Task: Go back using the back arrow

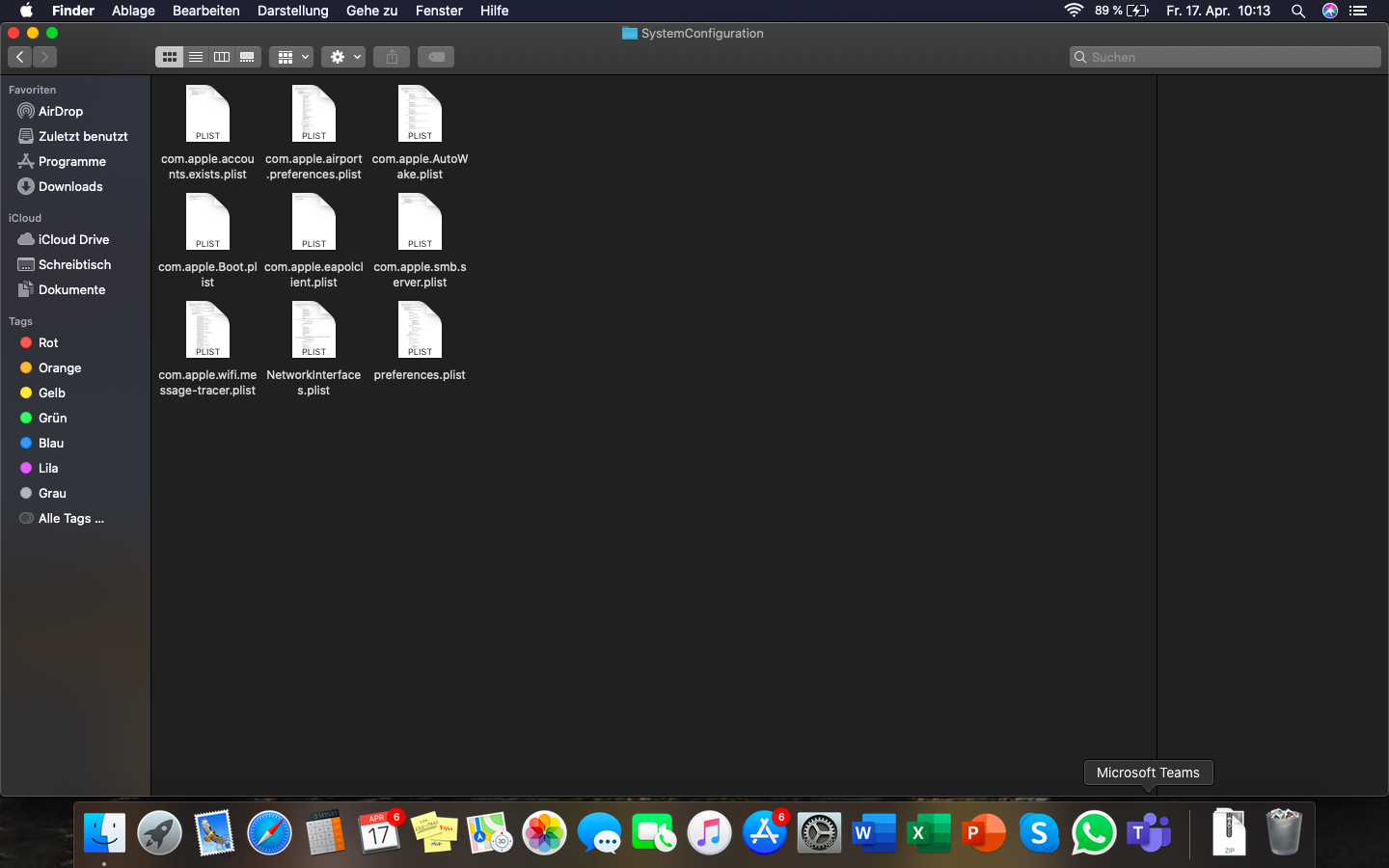Action: click(19, 57)
